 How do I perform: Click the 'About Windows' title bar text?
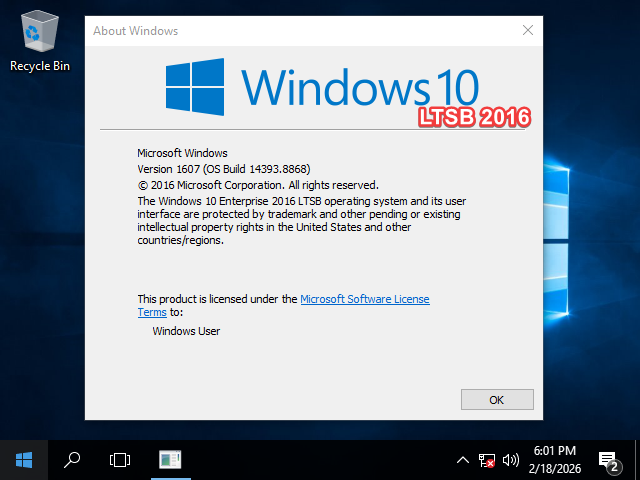click(136, 31)
